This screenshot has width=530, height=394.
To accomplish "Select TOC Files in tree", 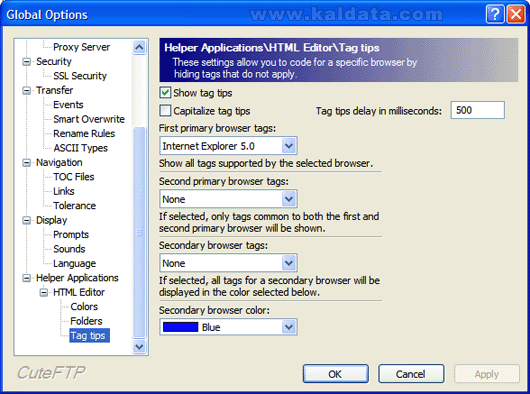I will (x=74, y=177).
